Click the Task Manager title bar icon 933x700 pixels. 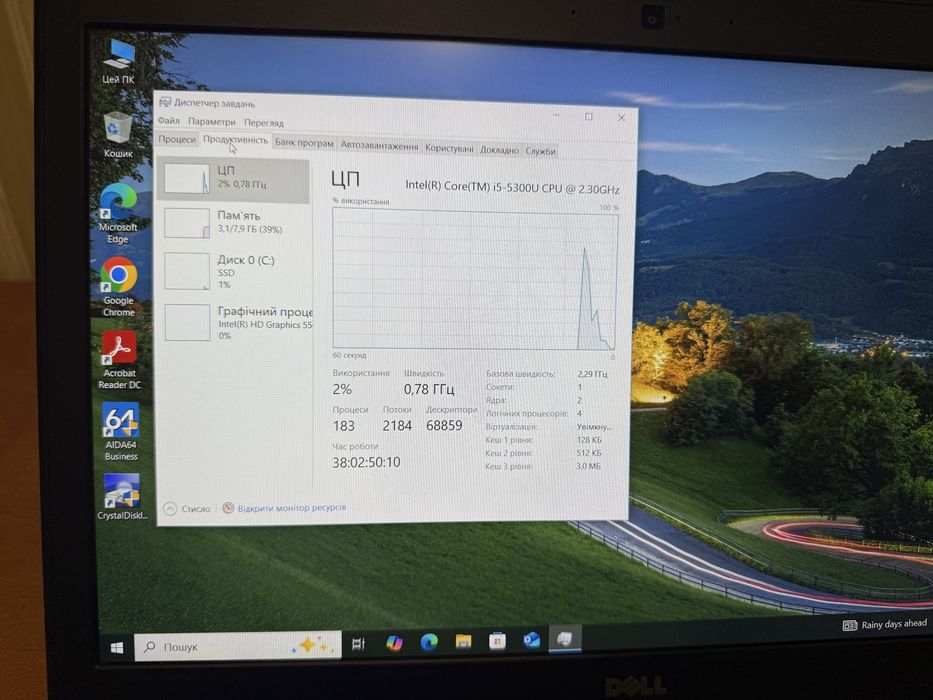point(165,102)
